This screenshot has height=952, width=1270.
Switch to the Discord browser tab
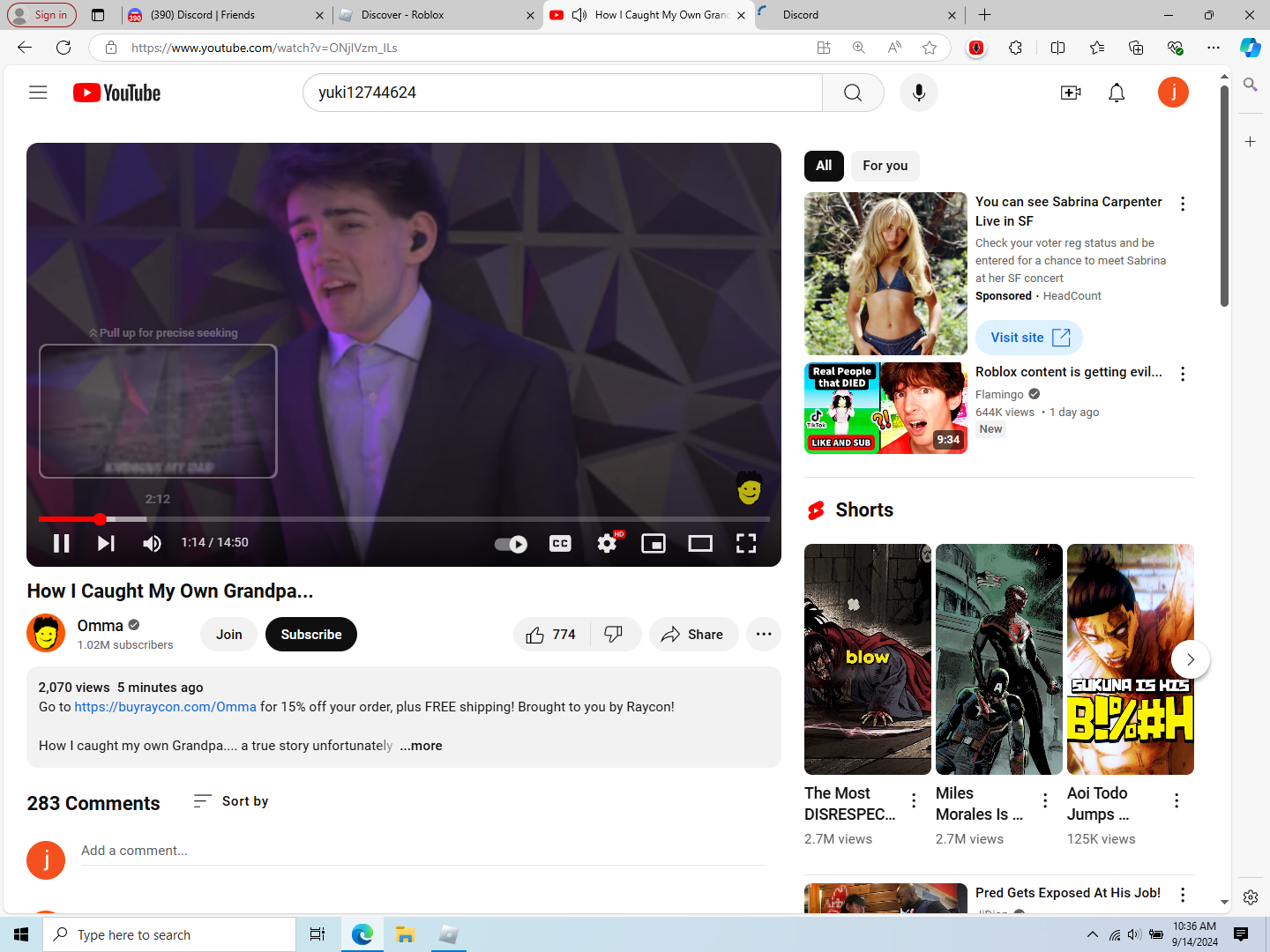coord(859,15)
